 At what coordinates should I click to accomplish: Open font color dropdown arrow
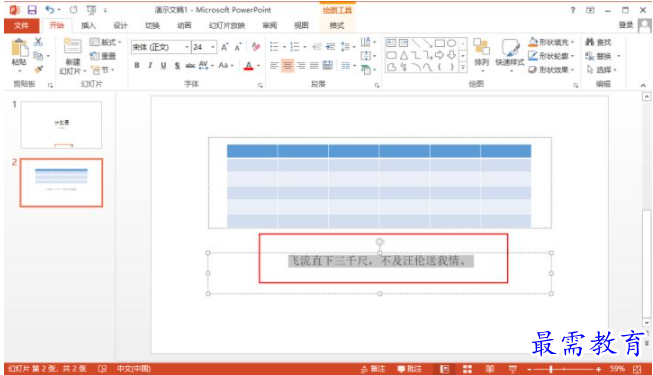pyautogui.click(x=259, y=65)
